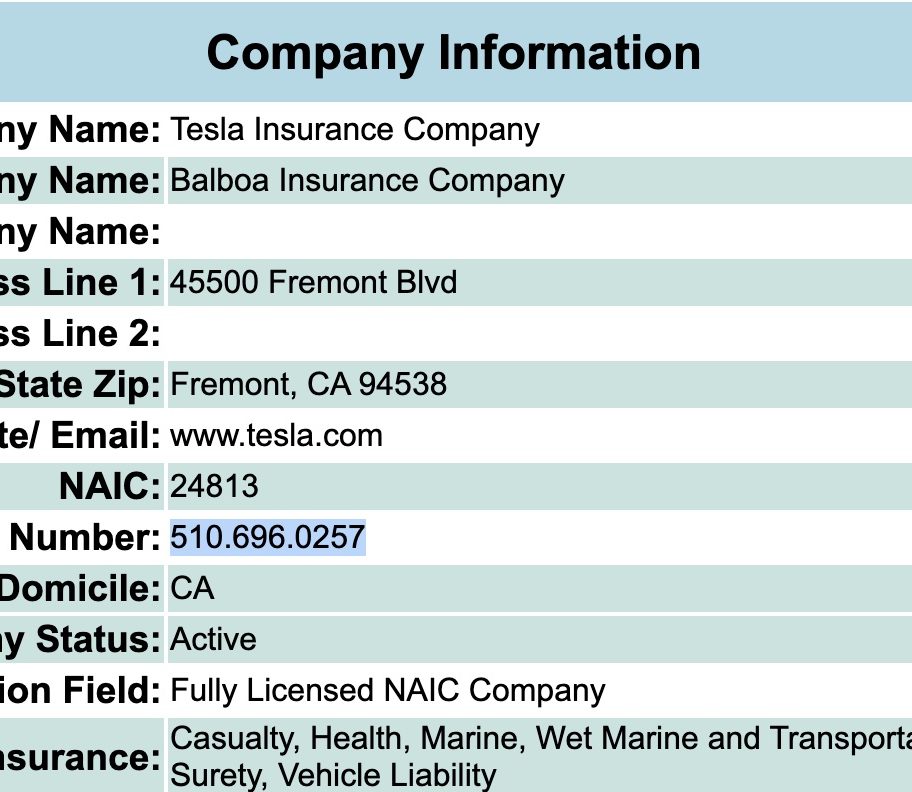
Task: Click the Active status value
Action: click(x=213, y=640)
